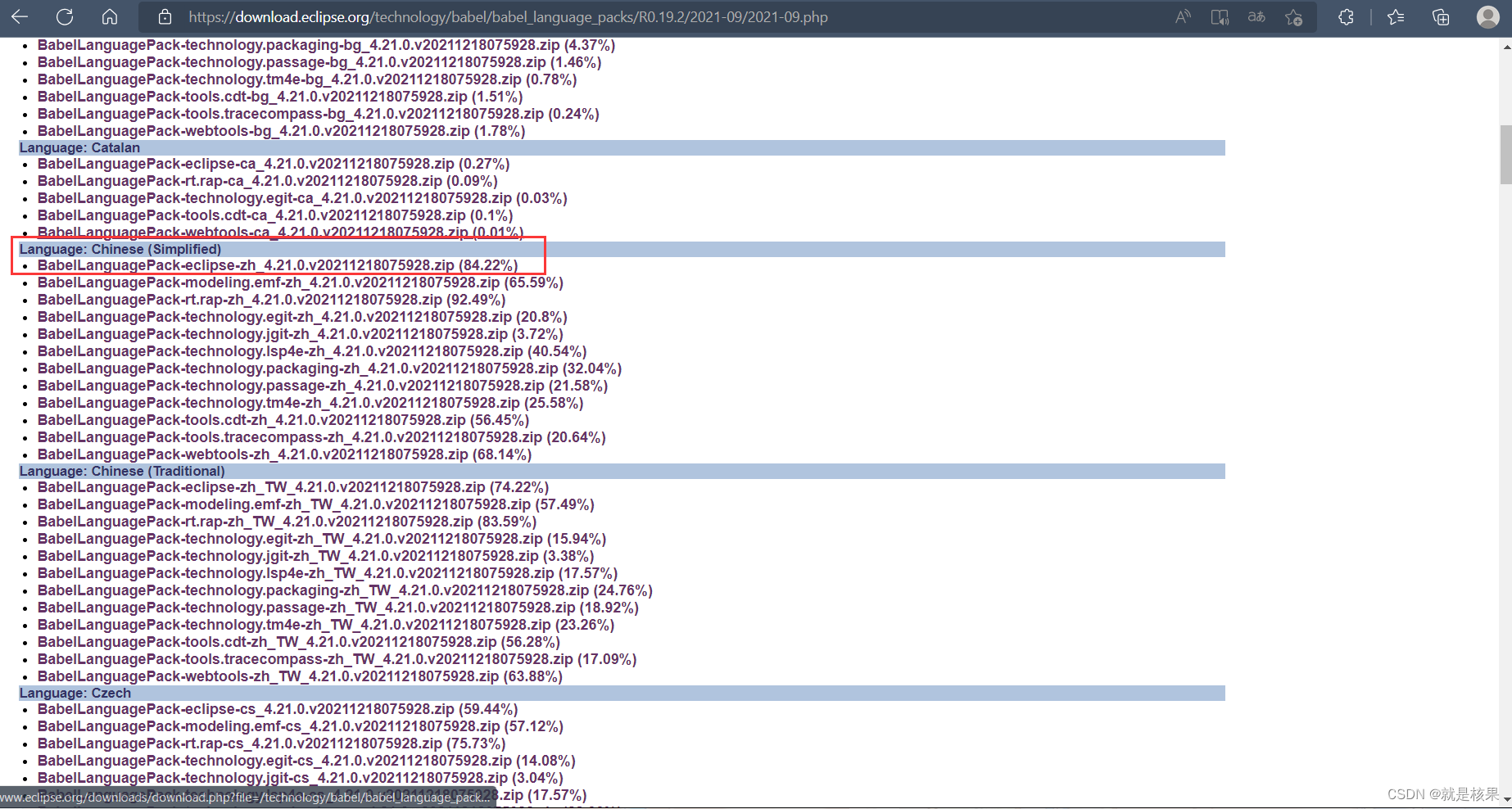The height and width of the screenshot is (809, 1512).
Task: Open BabelLanguagePack-technology.jgit-zh_TW 3.38% link
Action: click(316, 556)
